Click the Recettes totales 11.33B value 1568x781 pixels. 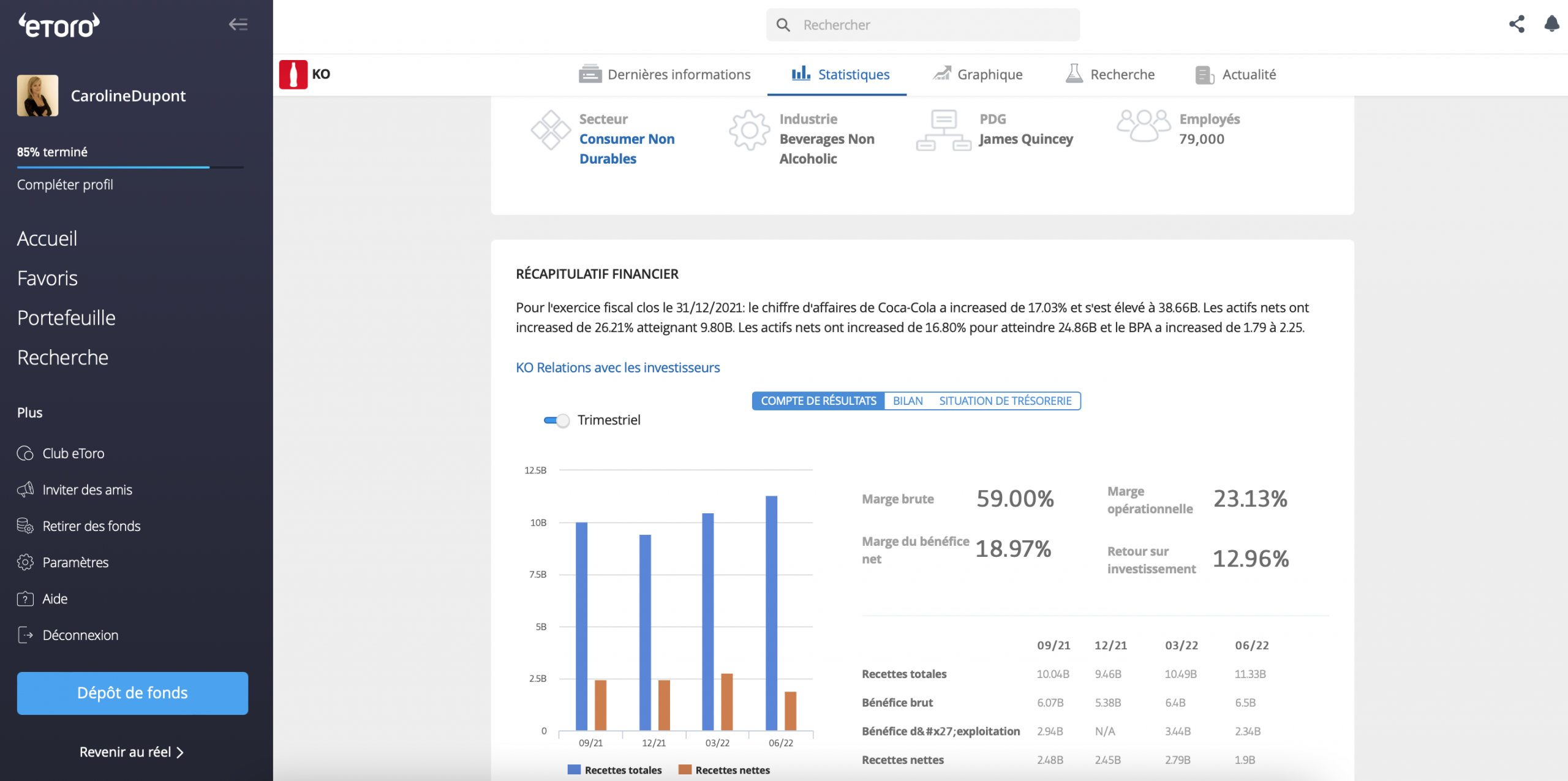(1250, 674)
